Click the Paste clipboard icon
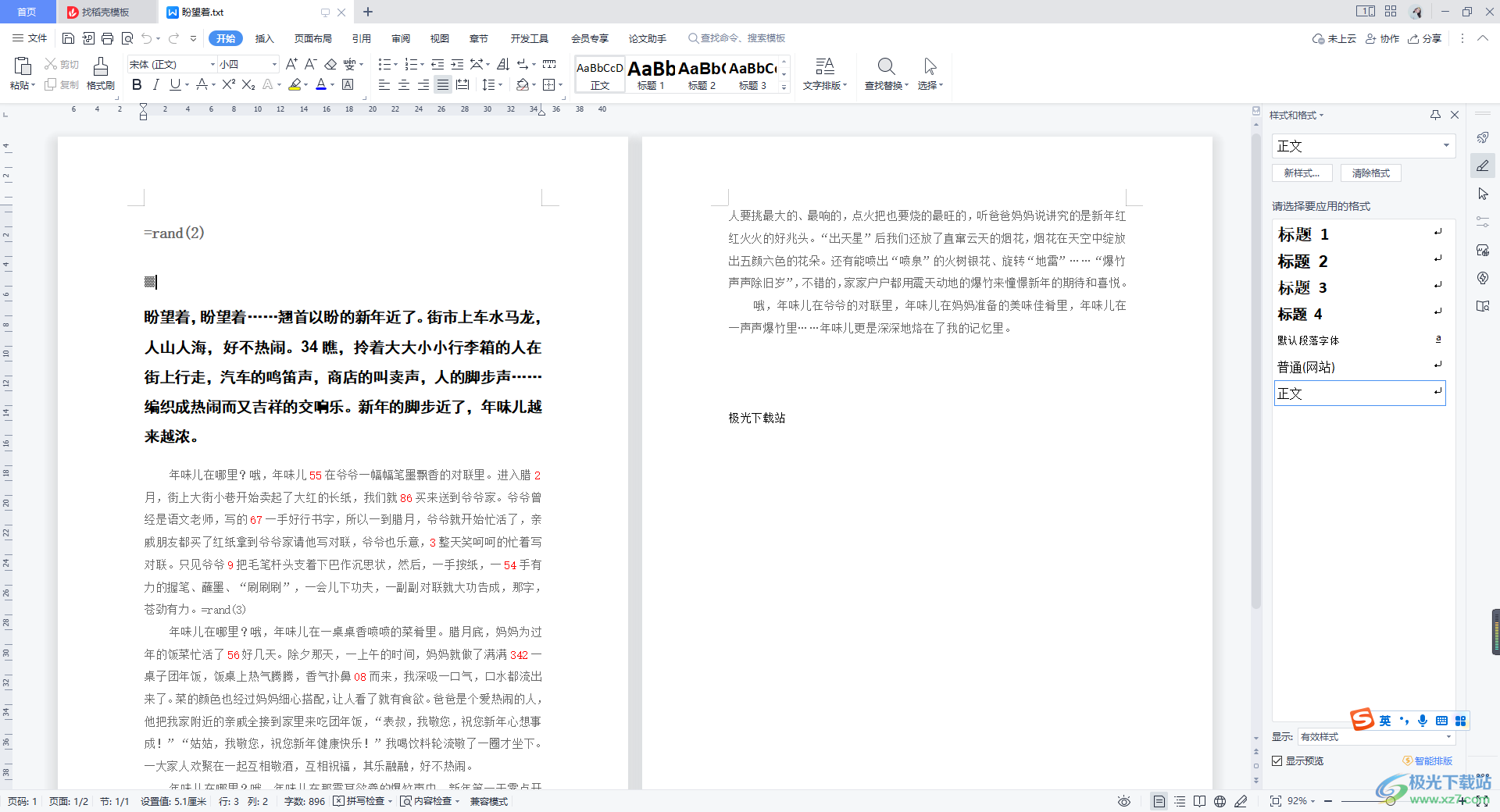 click(22, 66)
